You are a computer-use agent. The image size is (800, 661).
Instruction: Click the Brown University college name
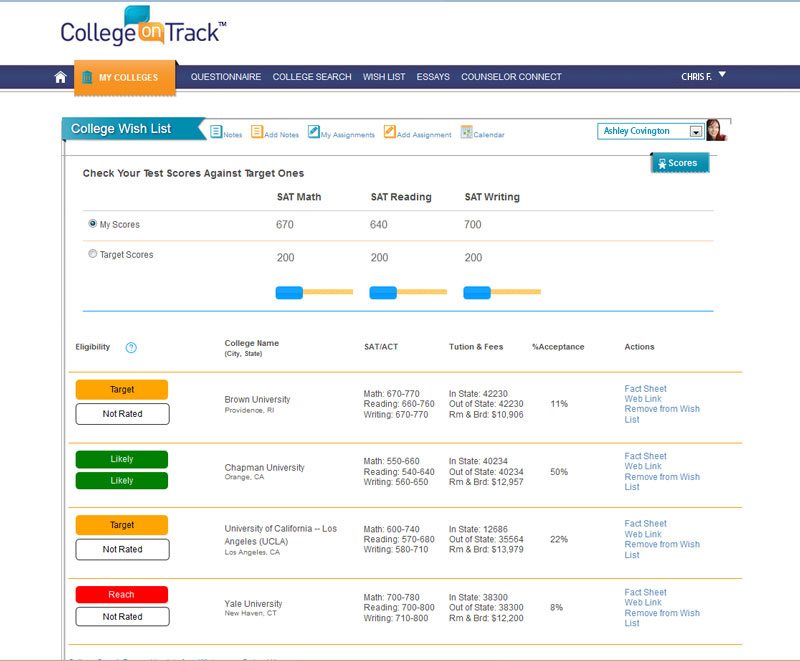tap(257, 399)
